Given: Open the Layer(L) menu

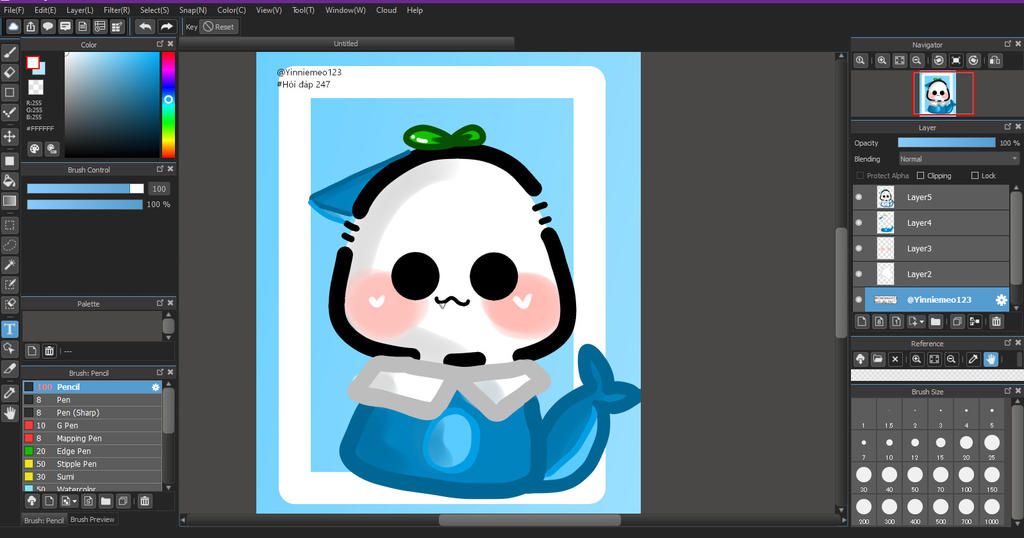Looking at the screenshot, I should point(80,10).
